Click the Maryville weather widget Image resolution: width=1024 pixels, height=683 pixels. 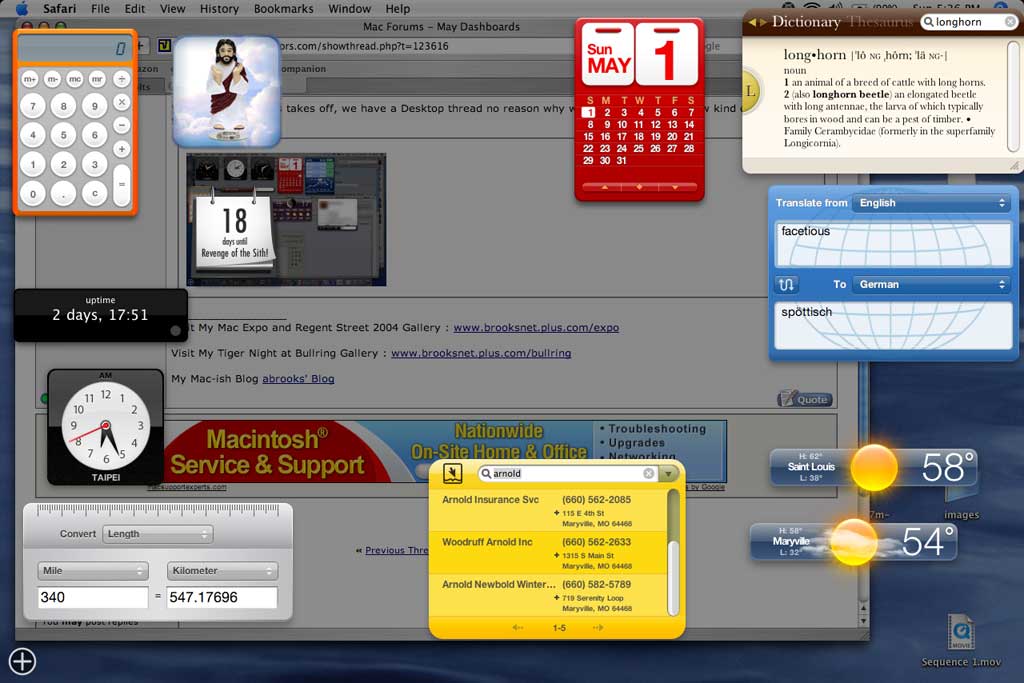tap(854, 541)
